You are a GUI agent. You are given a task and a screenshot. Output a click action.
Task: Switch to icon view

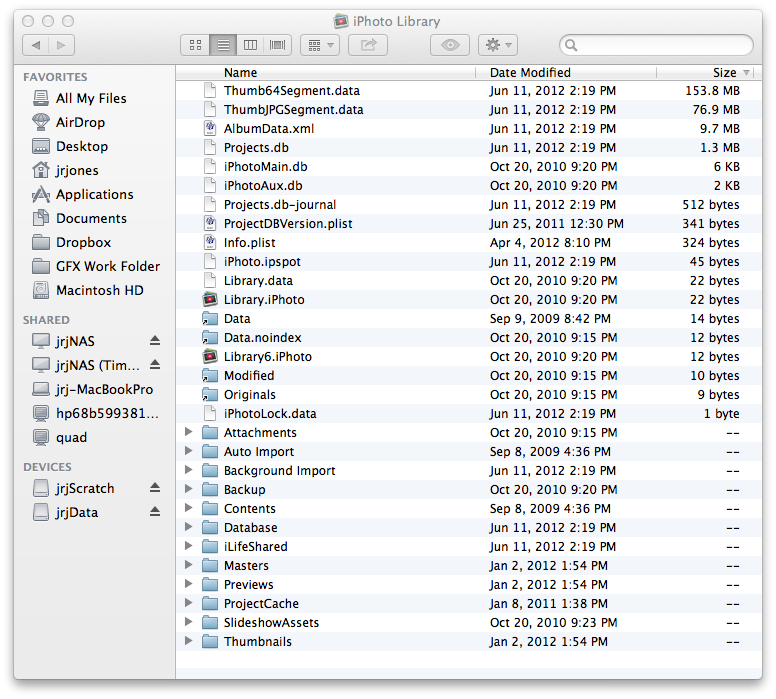point(195,46)
